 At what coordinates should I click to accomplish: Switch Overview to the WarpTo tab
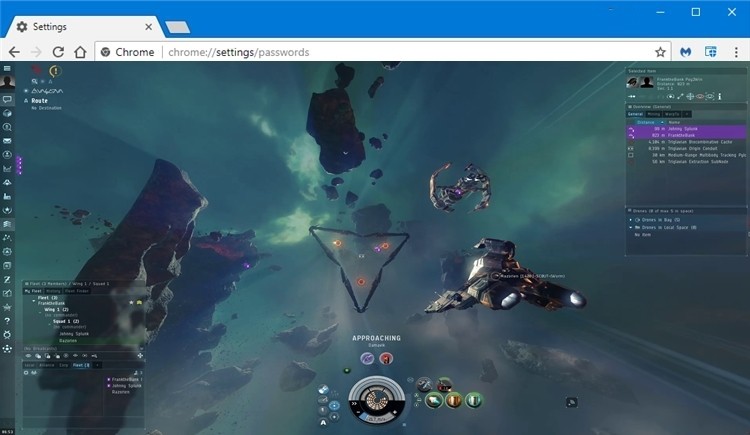[x=672, y=114]
